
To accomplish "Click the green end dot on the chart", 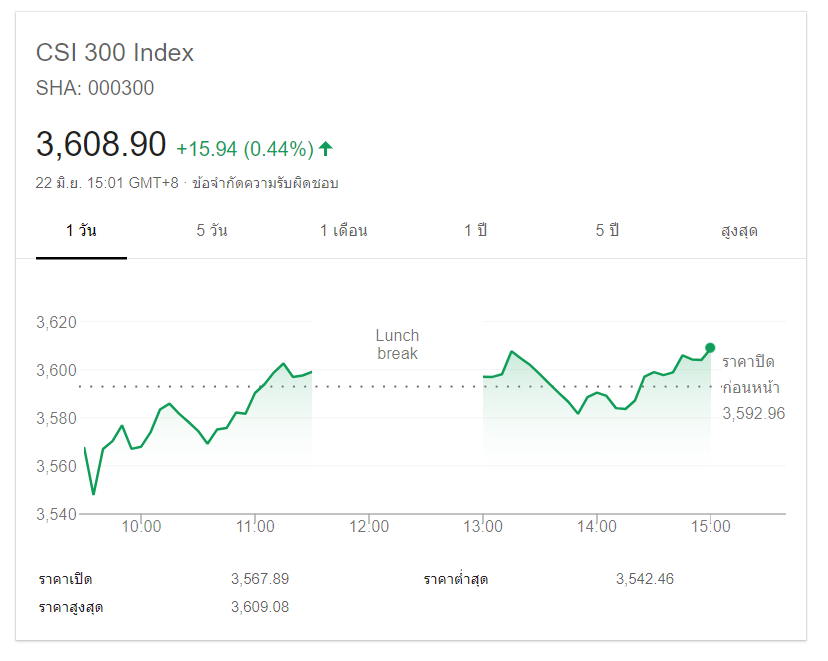I will [710, 348].
